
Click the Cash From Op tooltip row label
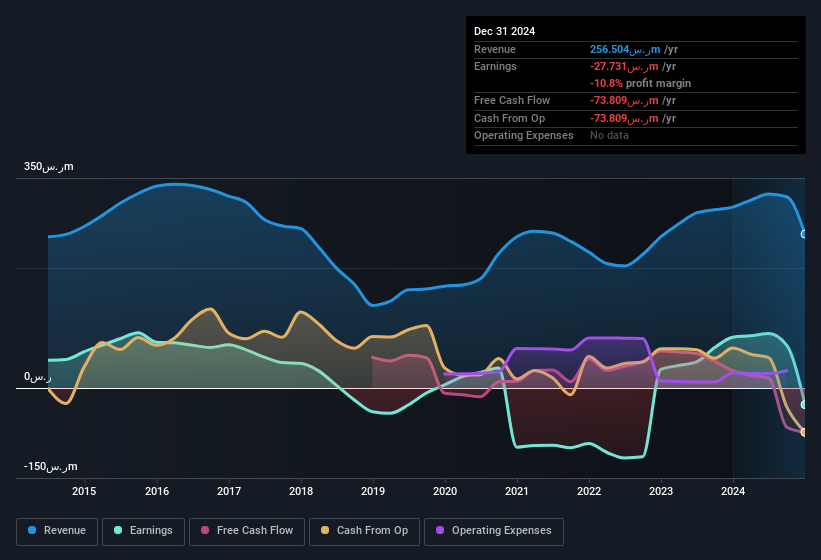click(x=509, y=118)
